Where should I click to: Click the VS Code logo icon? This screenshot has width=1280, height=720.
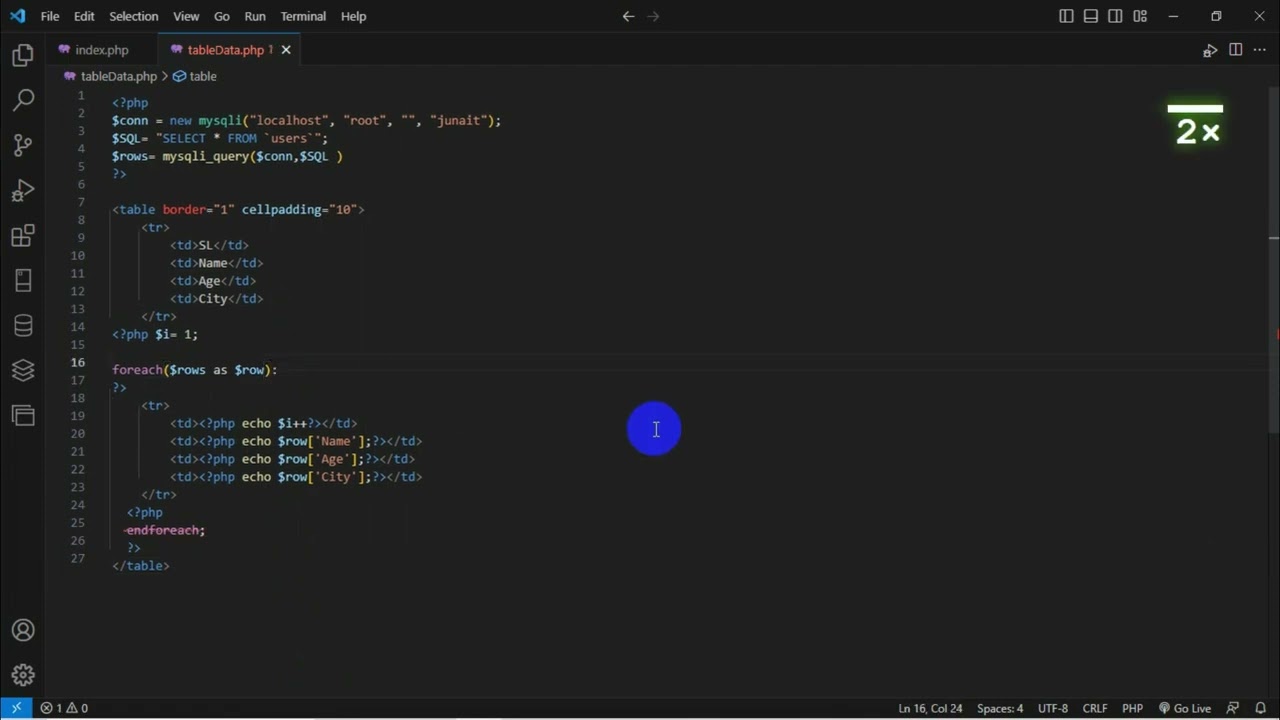pyautogui.click(x=17, y=16)
